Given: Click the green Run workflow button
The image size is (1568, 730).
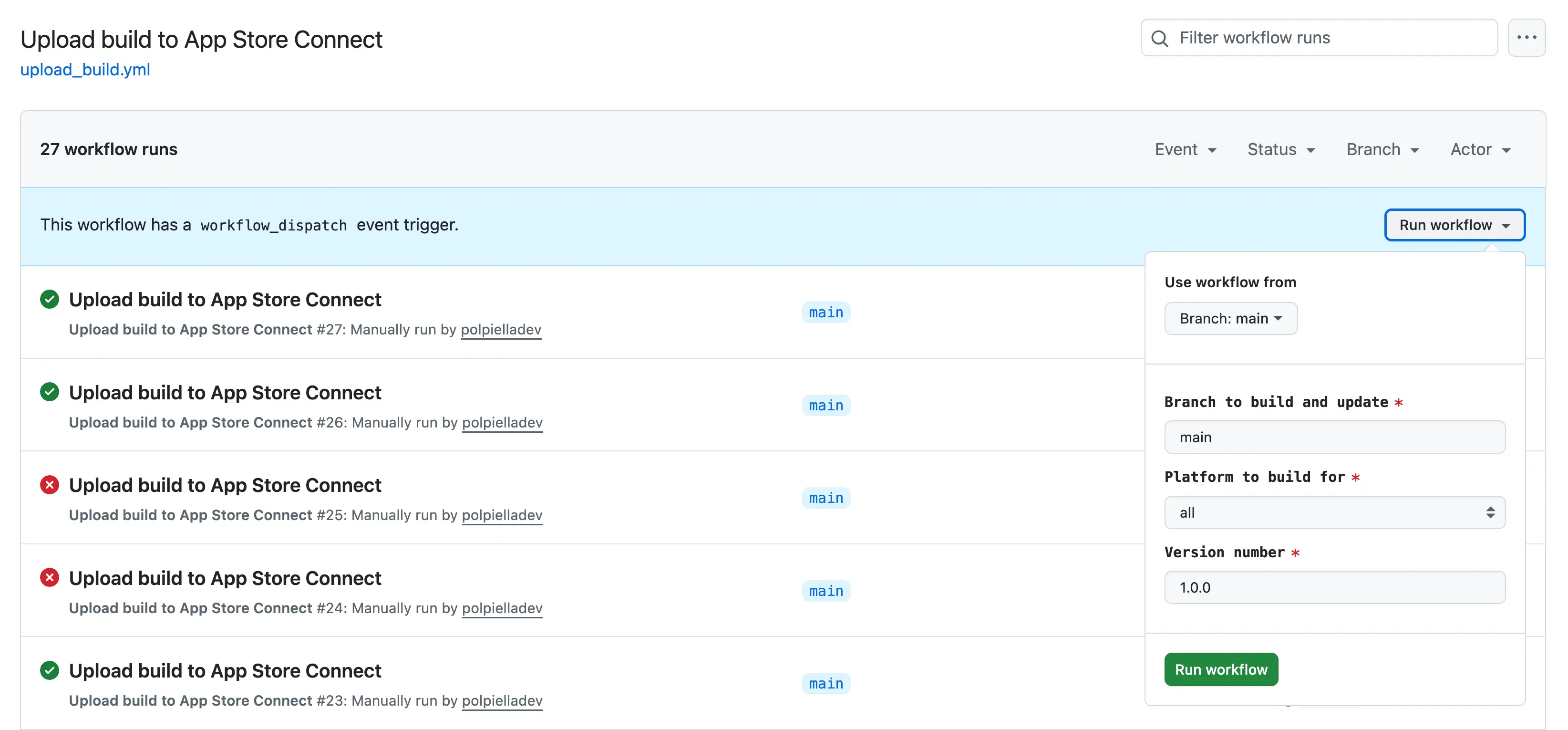Looking at the screenshot, I should tap(1221, 669).
